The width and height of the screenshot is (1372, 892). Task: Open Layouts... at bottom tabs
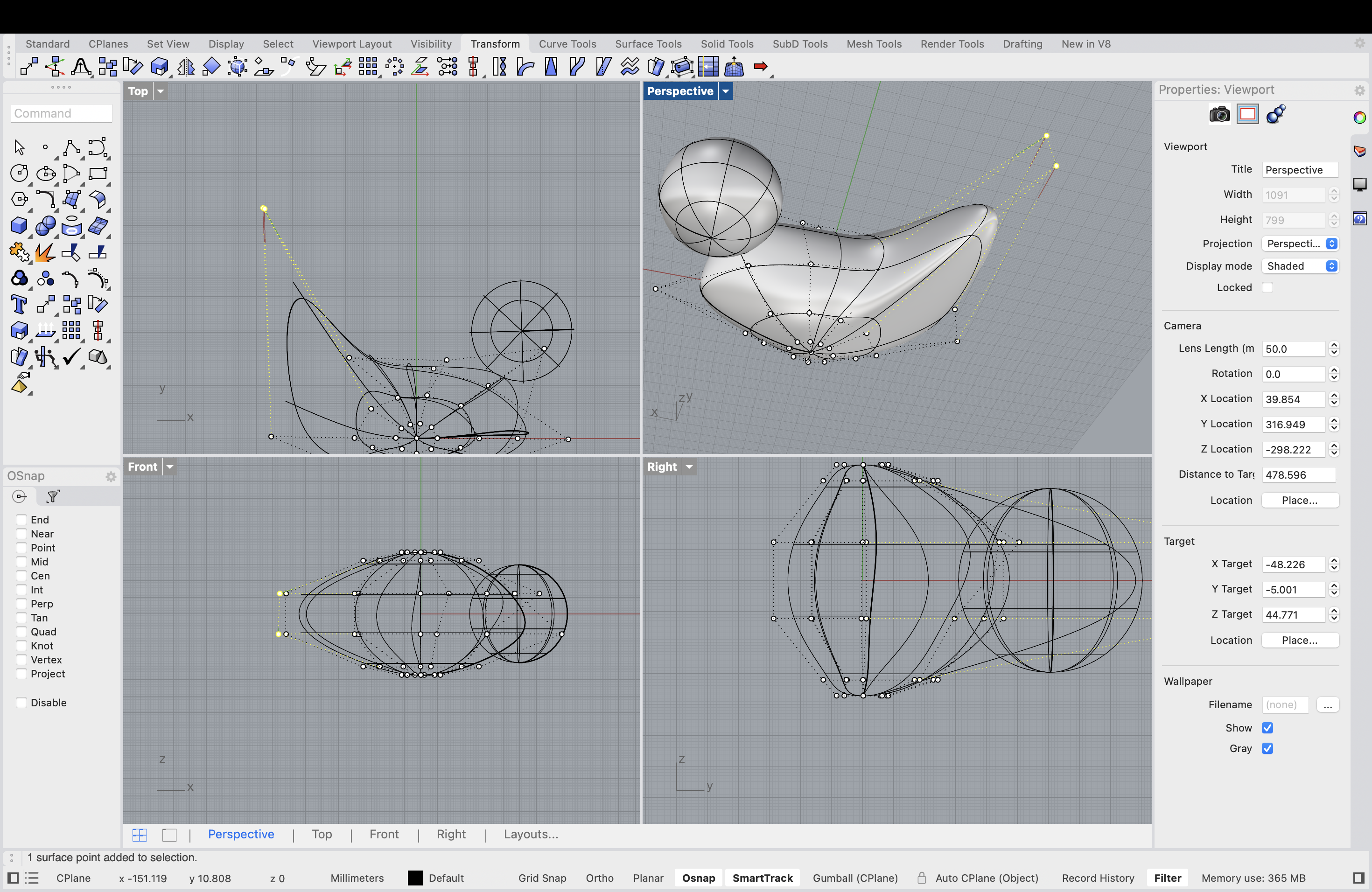point(531,834)
